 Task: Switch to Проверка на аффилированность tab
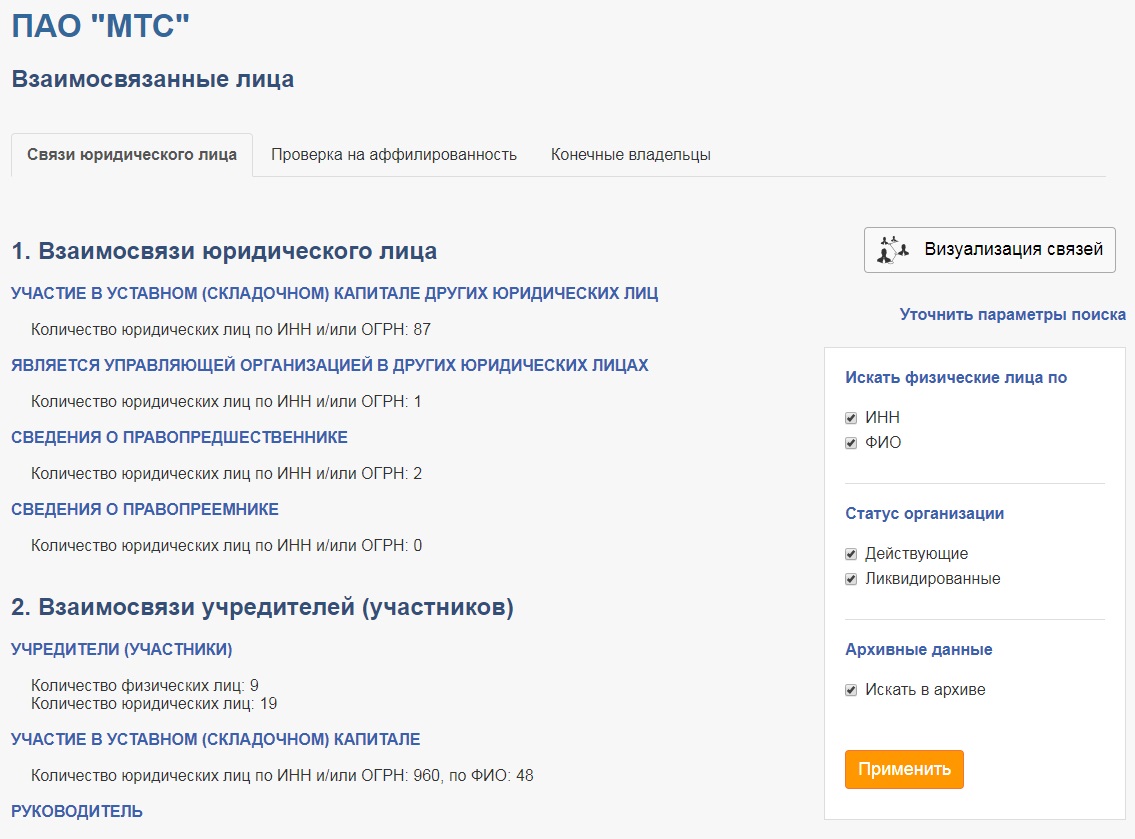394,155
